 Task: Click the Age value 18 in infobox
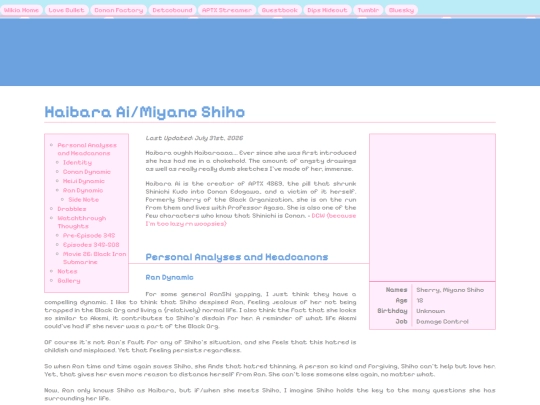point(420,301)
